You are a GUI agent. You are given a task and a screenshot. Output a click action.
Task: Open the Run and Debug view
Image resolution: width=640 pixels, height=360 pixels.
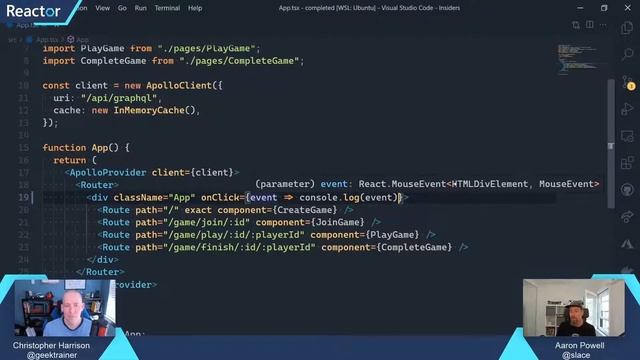pos(627,109)
